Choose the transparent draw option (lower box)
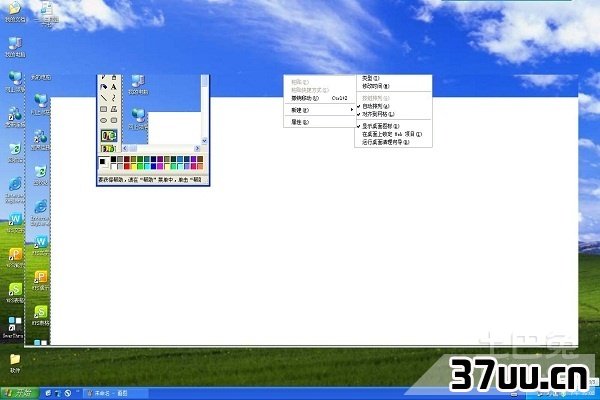This screenshot has height=400, width=600. point(109,149)
